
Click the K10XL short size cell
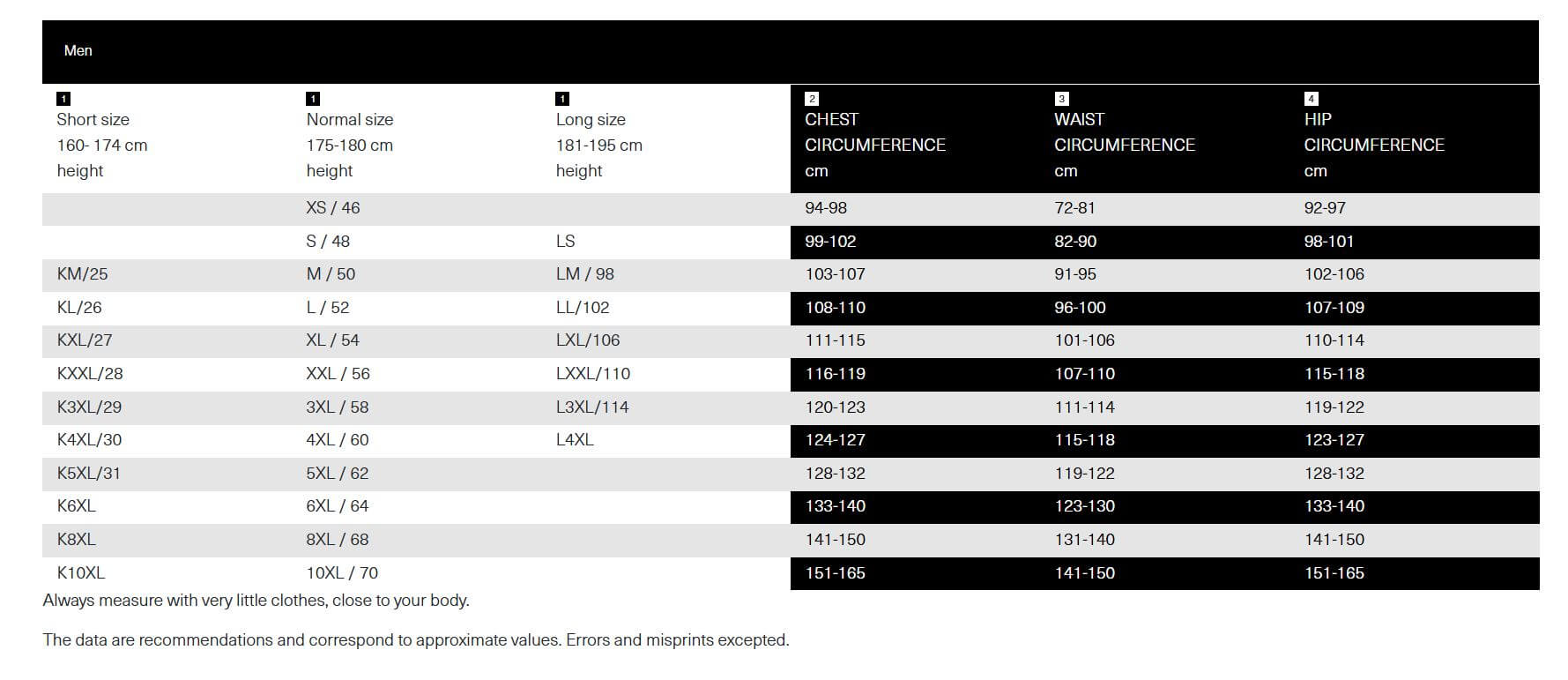[x=81, y=573]
